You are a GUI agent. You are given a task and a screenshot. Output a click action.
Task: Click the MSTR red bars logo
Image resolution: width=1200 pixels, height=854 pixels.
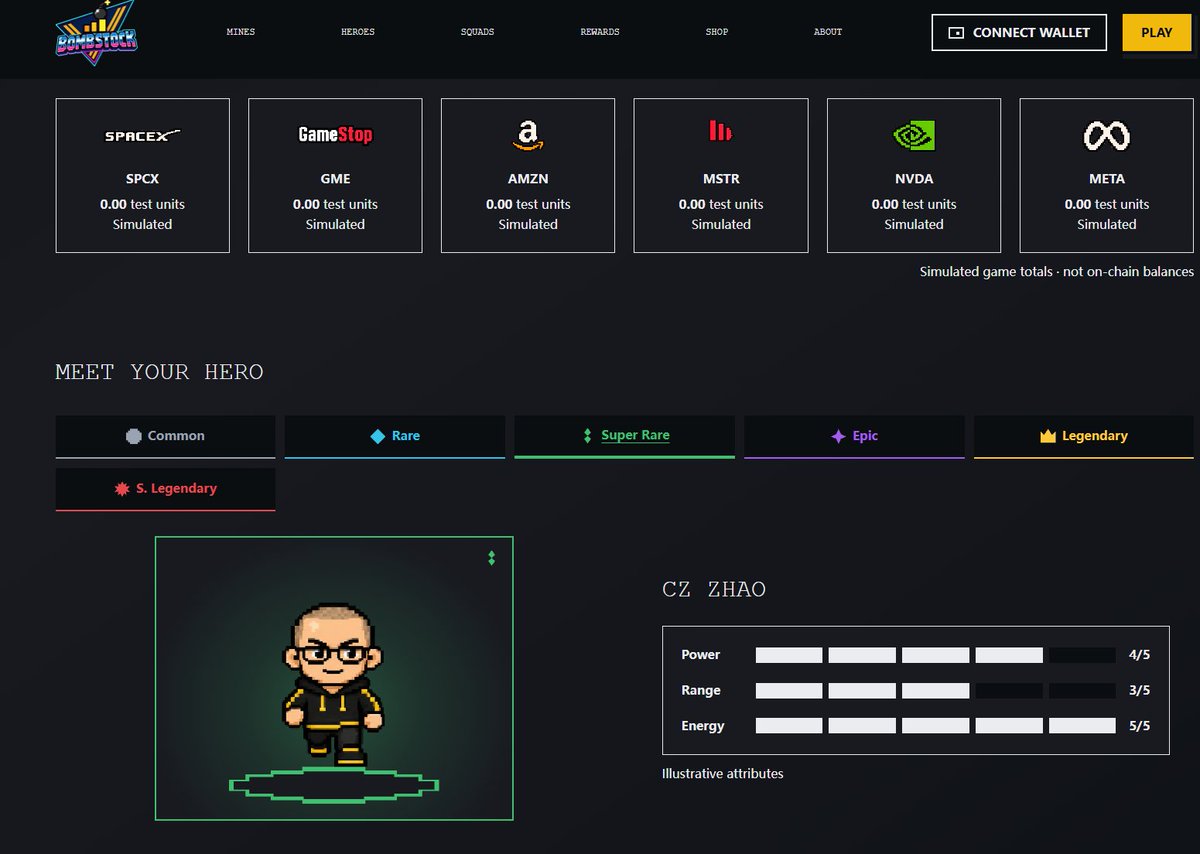[x=720, y=130]
